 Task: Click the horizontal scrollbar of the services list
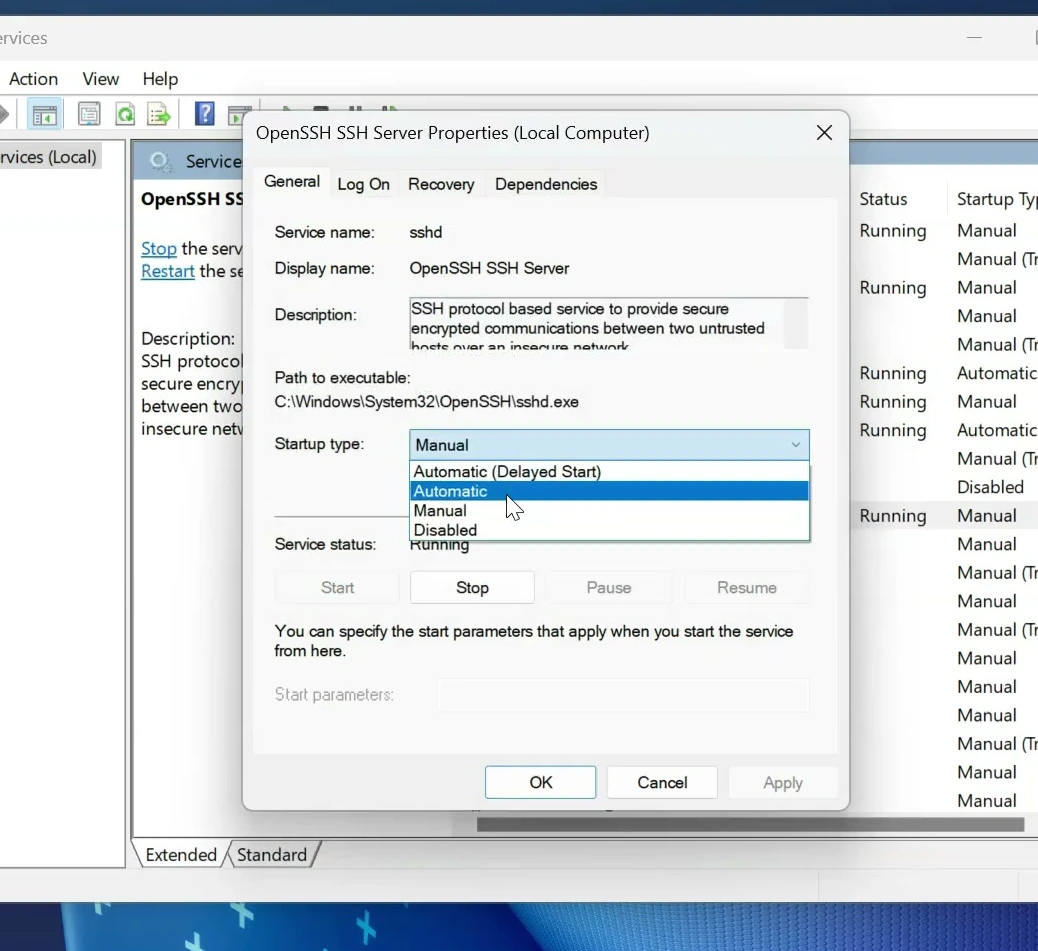[x=750, y=825]
